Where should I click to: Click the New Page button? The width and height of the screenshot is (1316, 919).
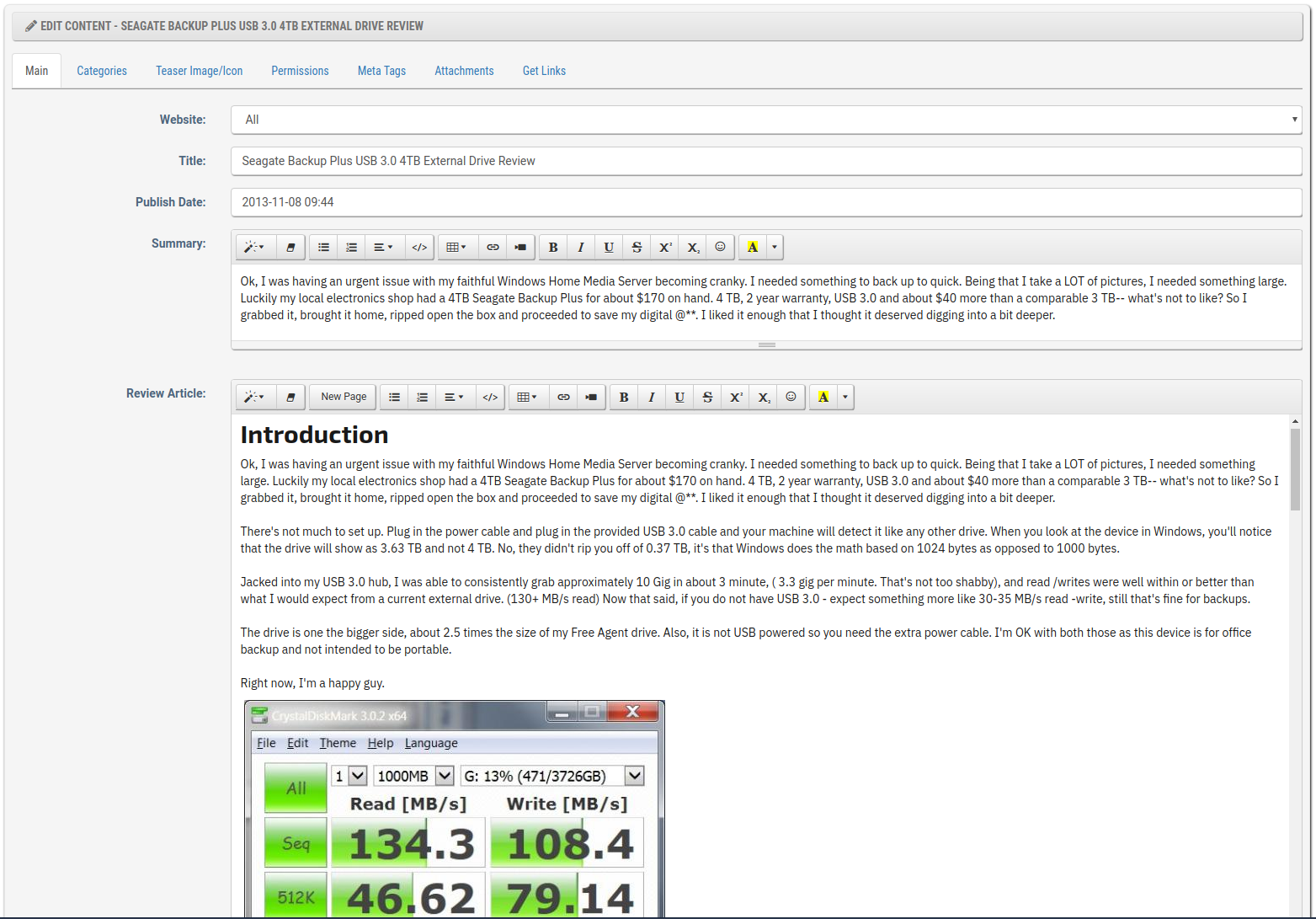(x=344, y=397)
